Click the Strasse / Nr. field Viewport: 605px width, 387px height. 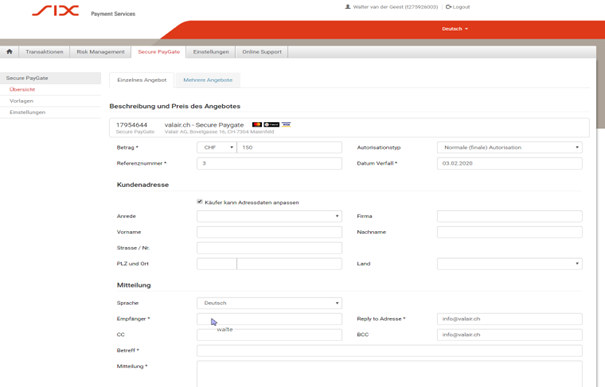click(x=269, y=248)
